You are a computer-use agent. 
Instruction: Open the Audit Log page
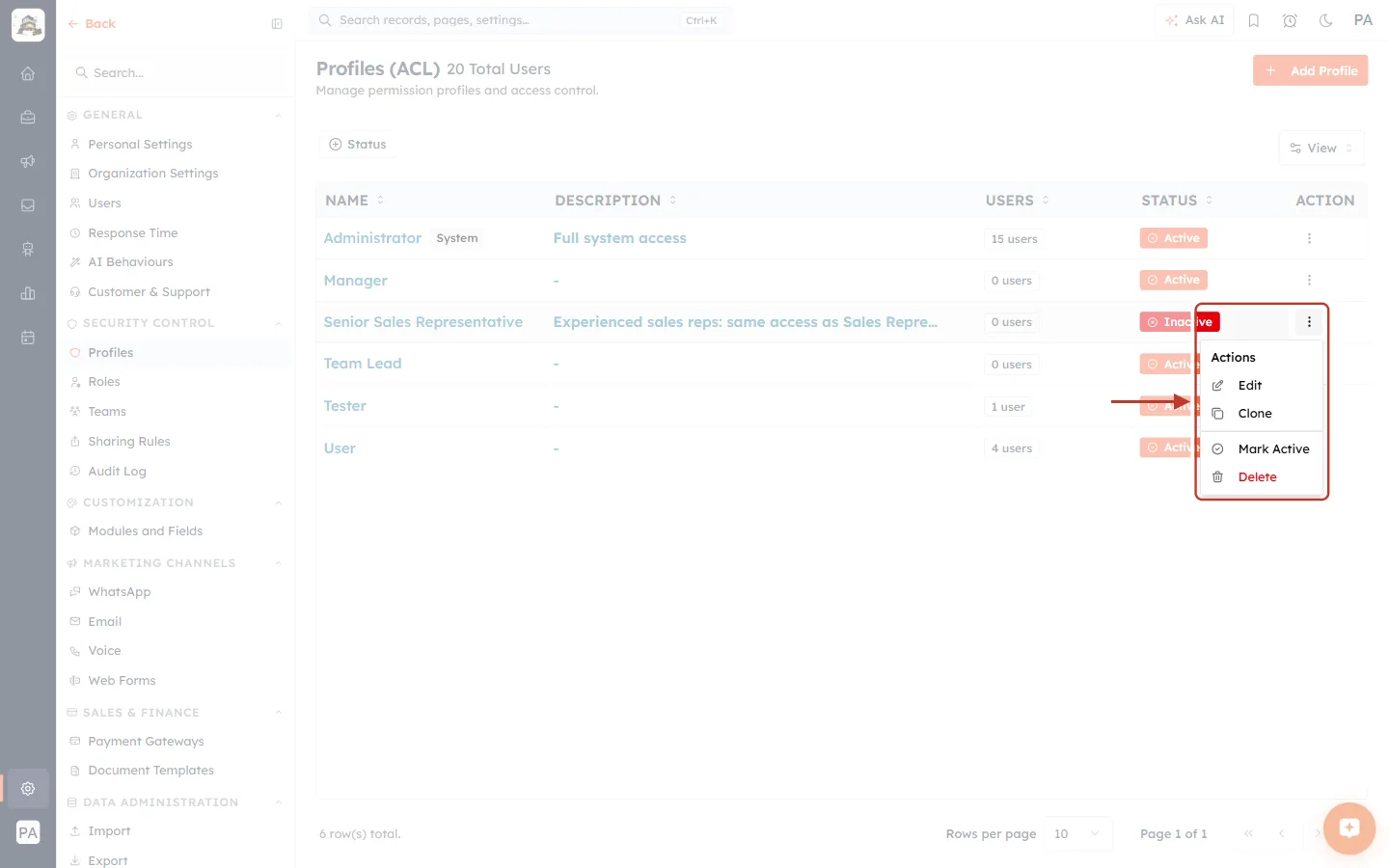click(117, 472)
